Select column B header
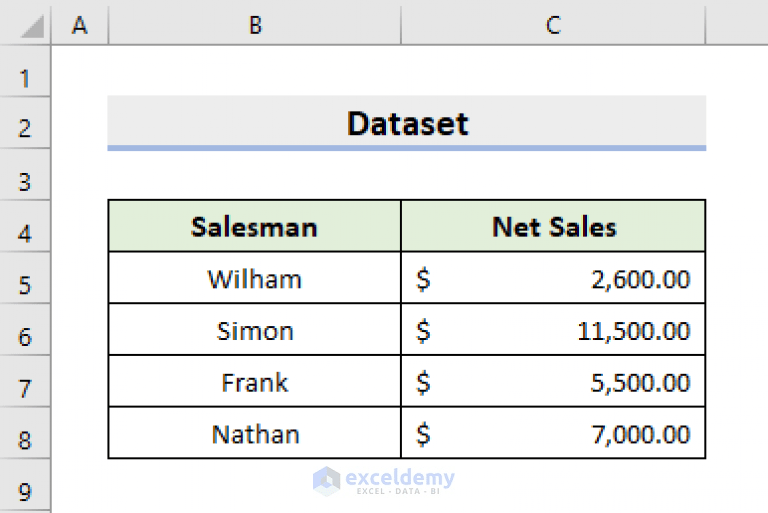Image resolution: width=768 pixels, height=513 pixels. click(255, 23)
